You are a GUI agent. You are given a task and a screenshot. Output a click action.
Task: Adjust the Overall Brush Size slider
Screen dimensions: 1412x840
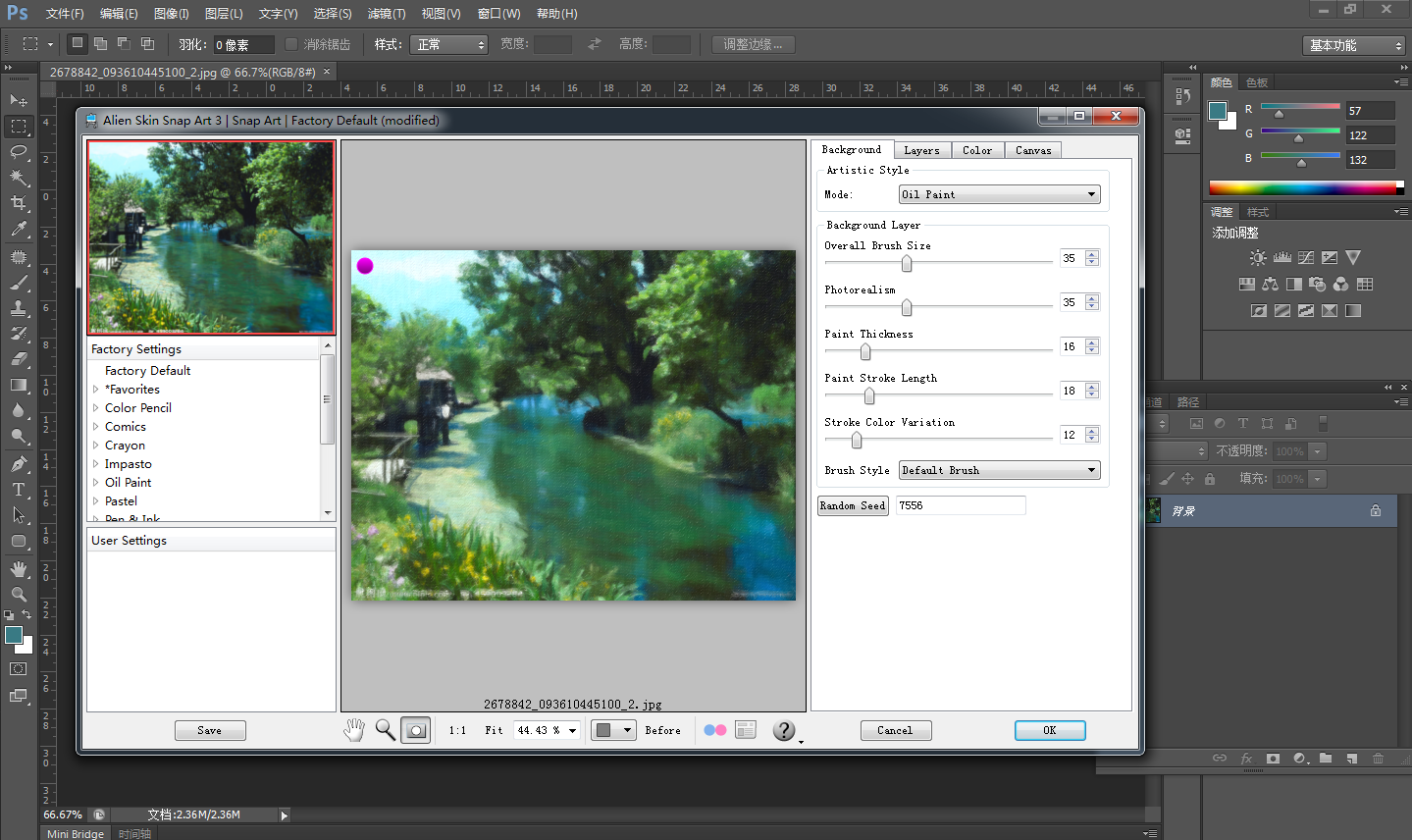[x=907, y=263]
